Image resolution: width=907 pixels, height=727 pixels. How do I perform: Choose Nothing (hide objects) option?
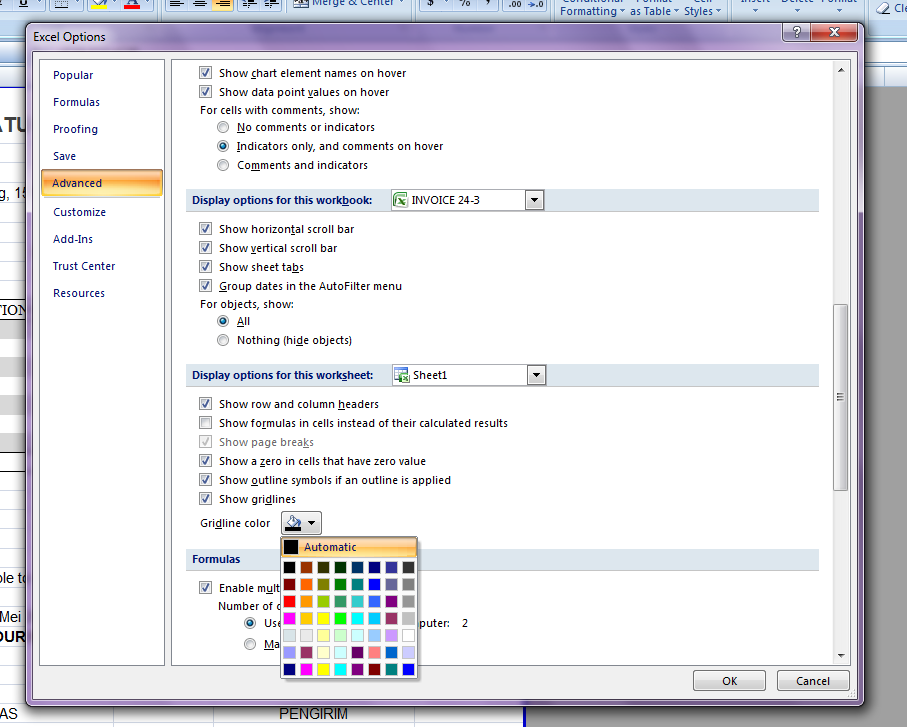tap(223, 341)
